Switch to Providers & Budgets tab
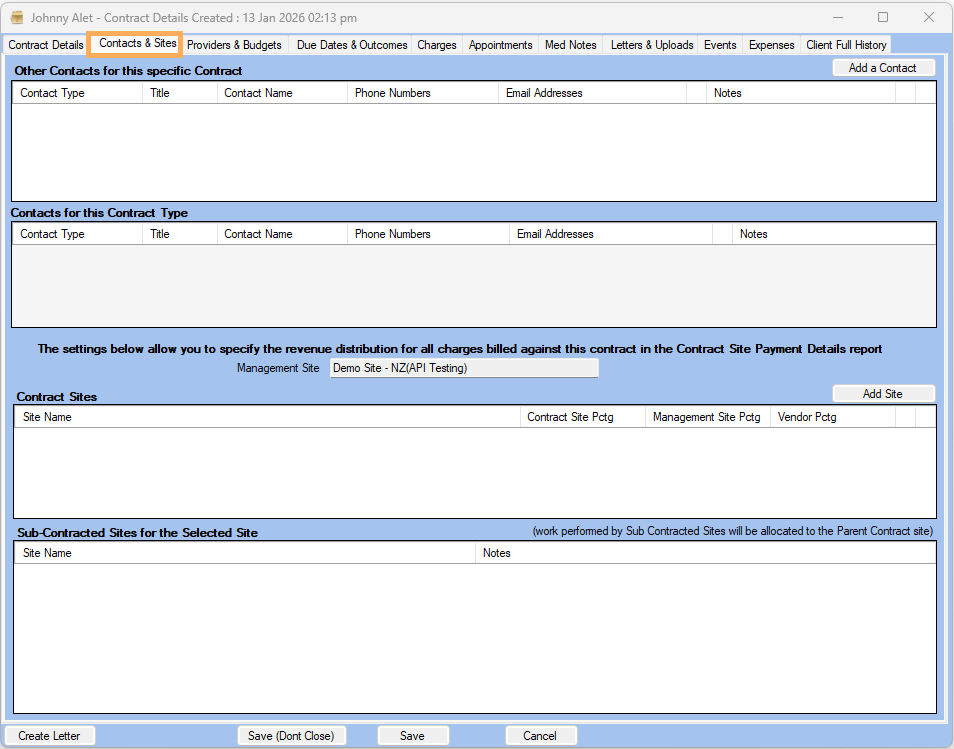The height and width of the screenshot is (749, 954). click(x=234, y=45)
